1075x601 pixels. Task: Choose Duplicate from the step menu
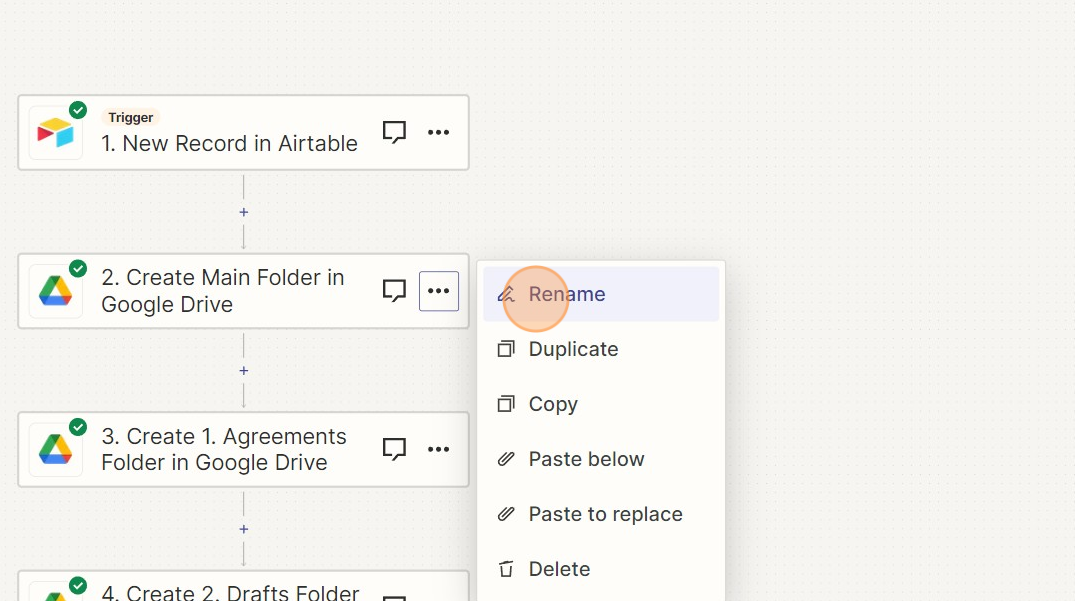coord(601,349)
